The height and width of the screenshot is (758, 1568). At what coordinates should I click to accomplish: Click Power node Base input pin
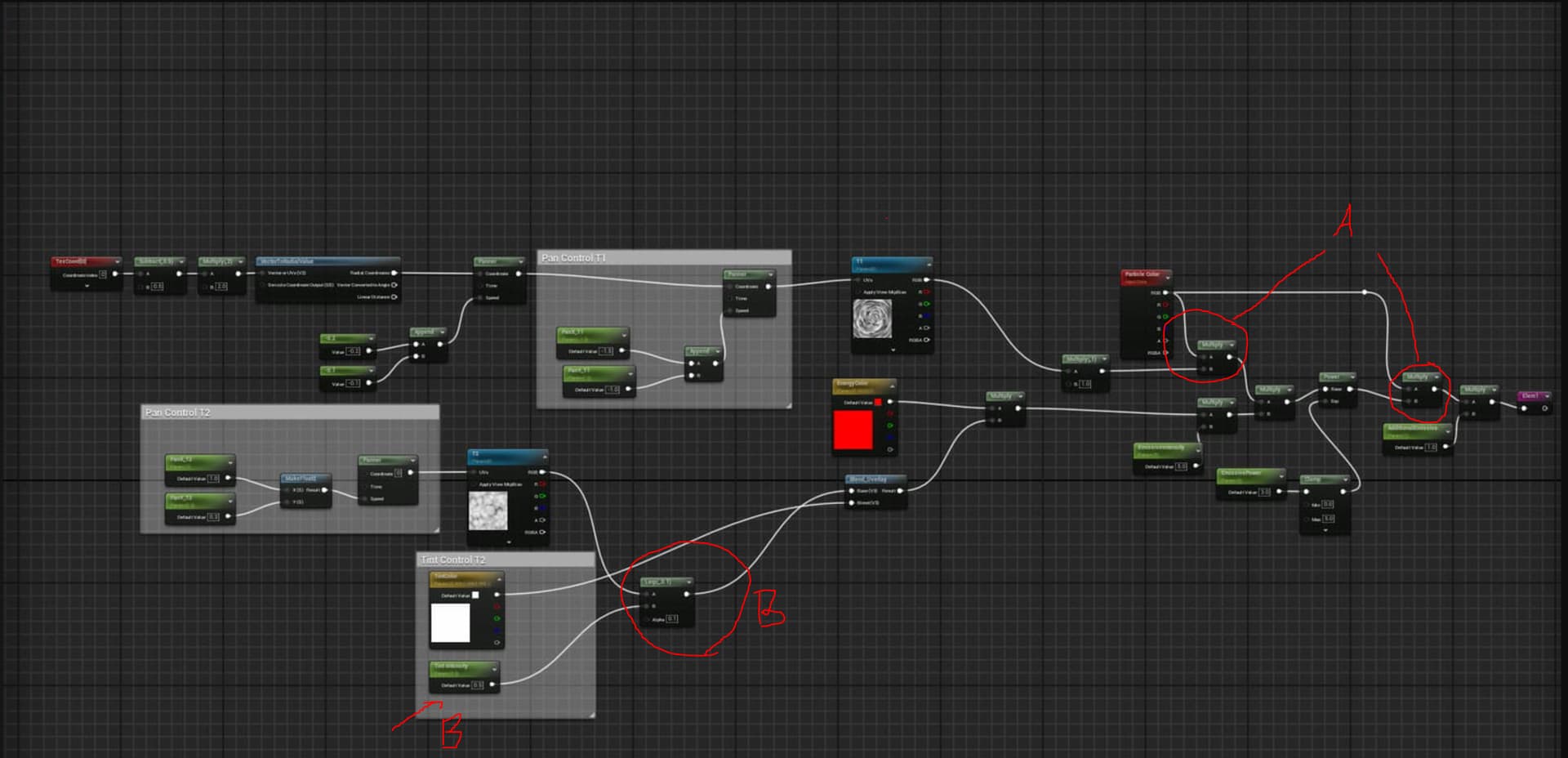point(1325,389)
